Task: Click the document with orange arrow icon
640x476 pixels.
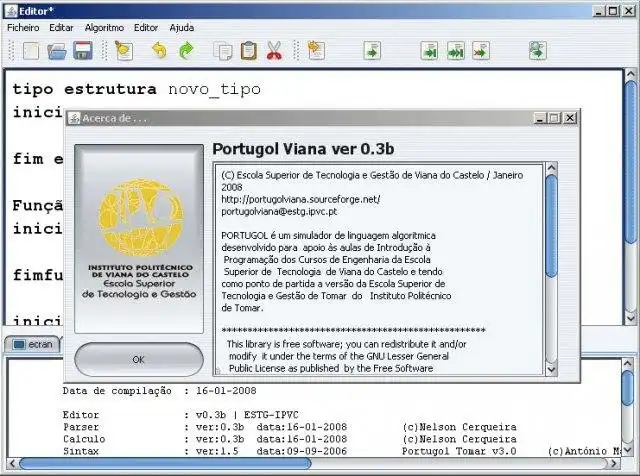Action: (316, 51)
